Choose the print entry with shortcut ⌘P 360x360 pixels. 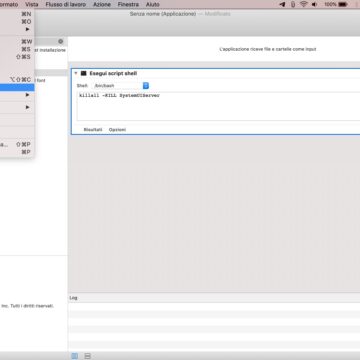pos(17,152)
